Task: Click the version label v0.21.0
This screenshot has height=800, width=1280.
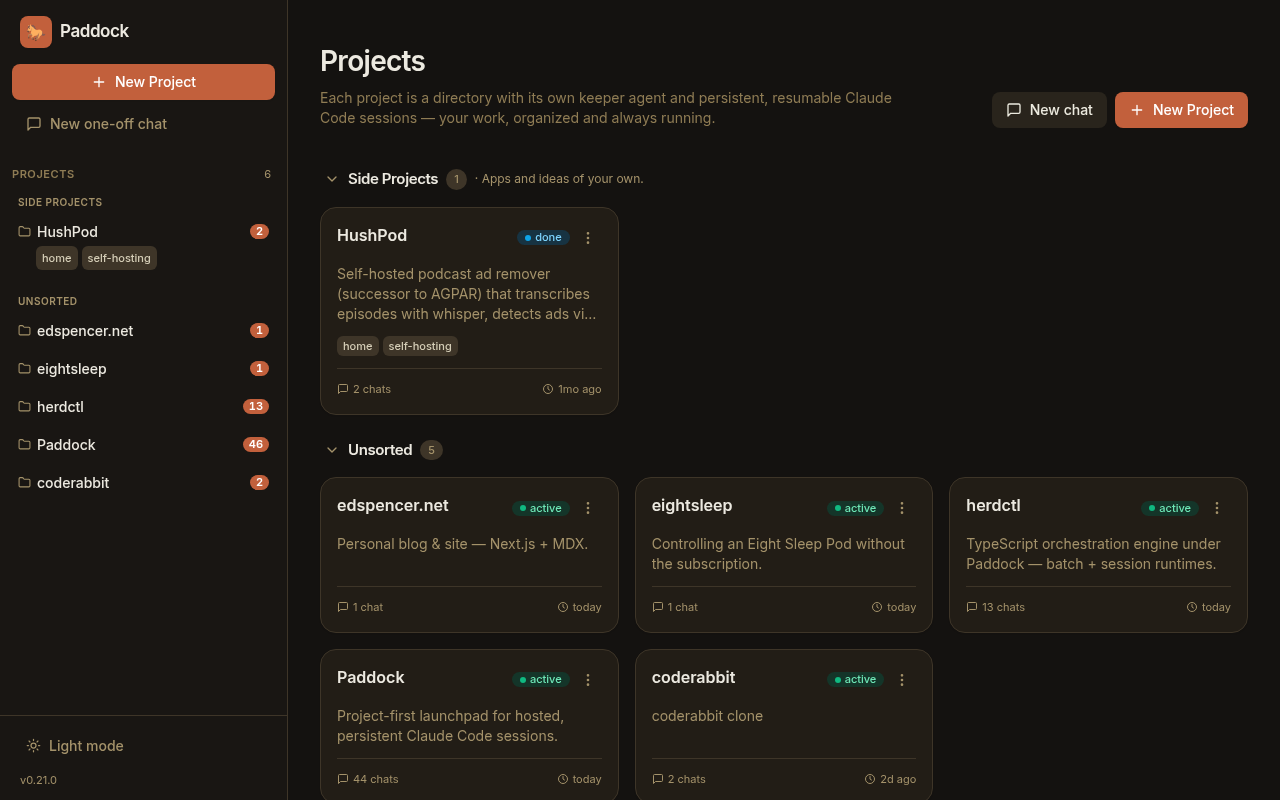Action: (38, 780)
